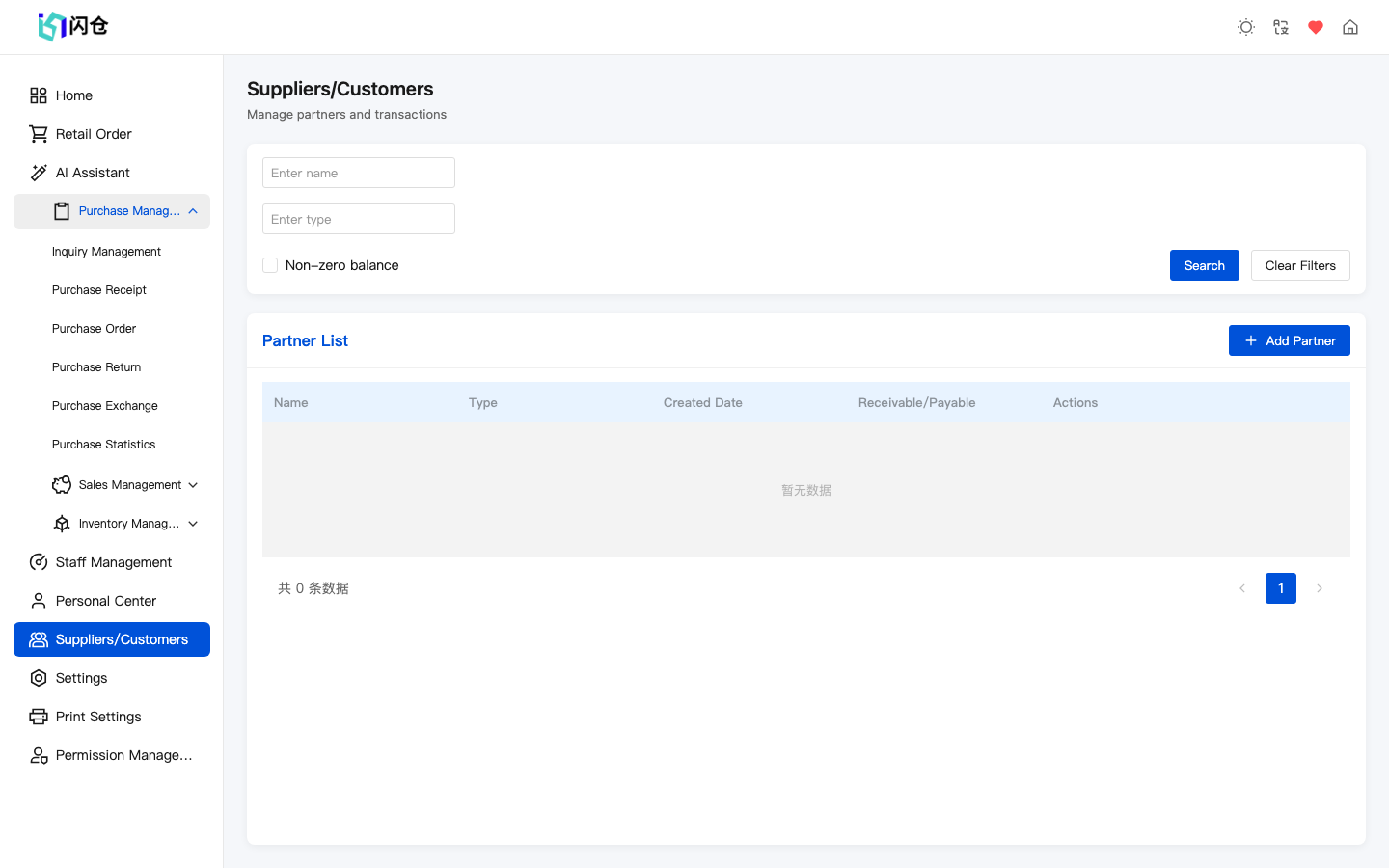
Task: Open Print Settings via printer icon
Action: pos(39,716)
